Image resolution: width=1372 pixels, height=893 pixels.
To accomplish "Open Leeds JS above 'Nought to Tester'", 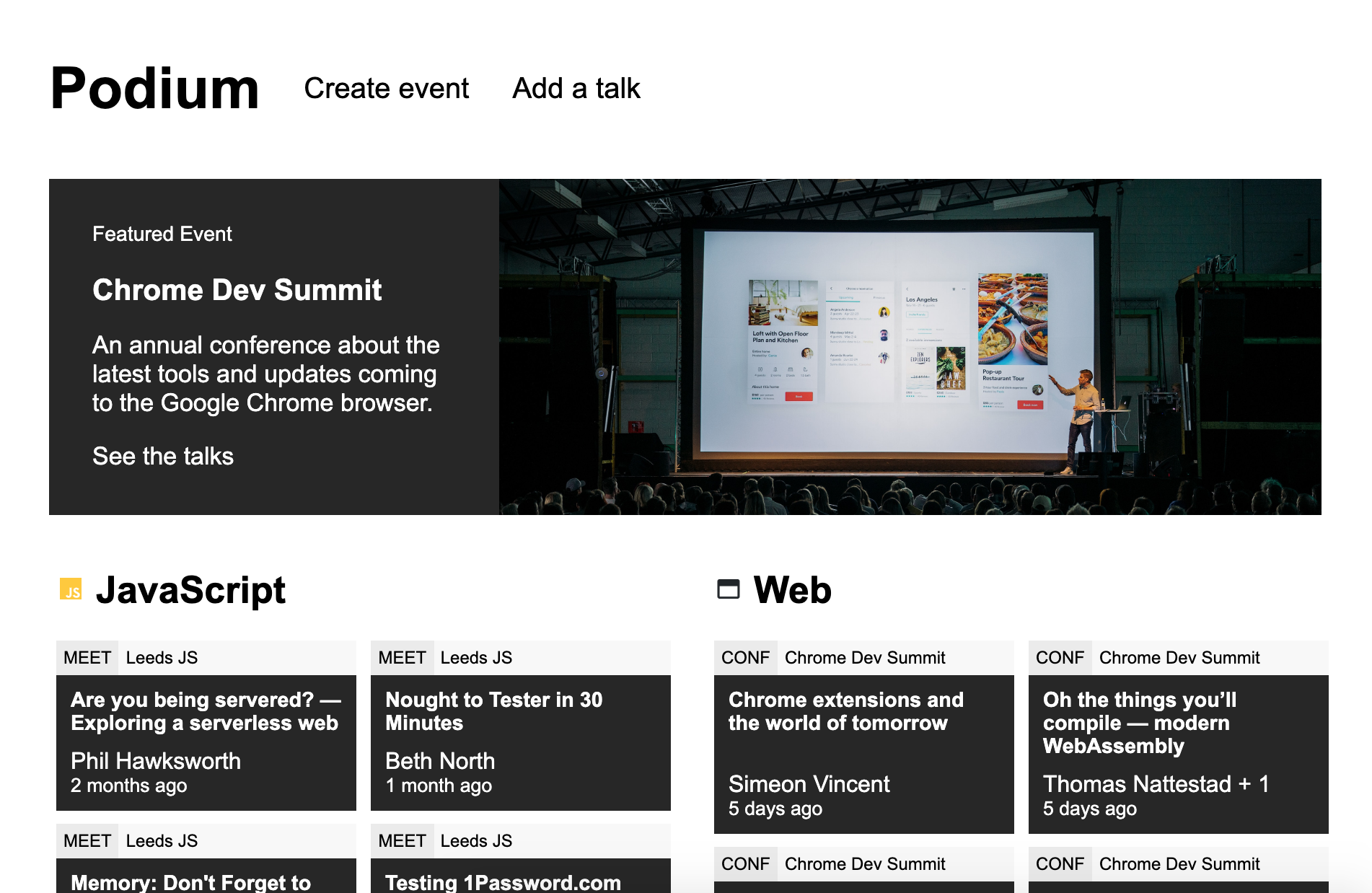I will click(x=476, y=658).
